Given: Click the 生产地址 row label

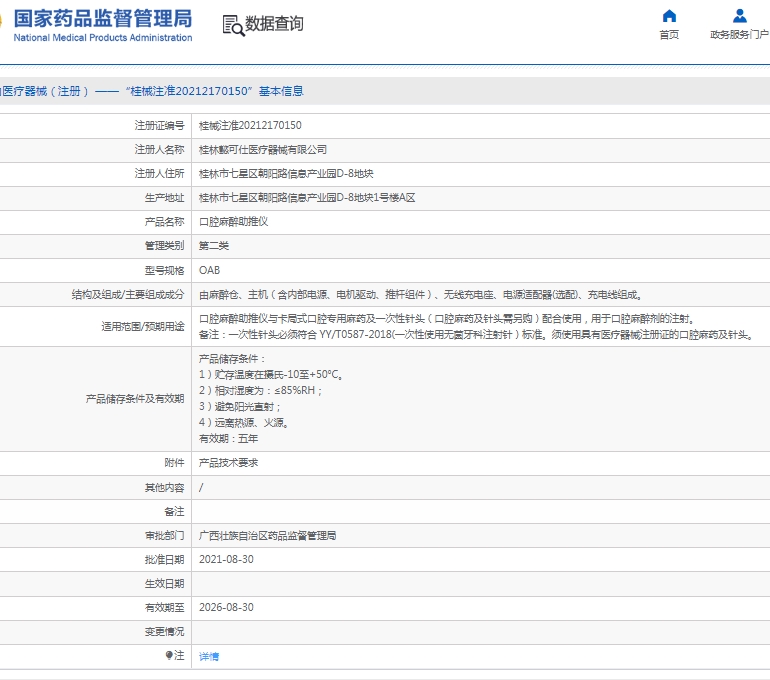Looking at the screenshot, I should [x=165, y=198].
